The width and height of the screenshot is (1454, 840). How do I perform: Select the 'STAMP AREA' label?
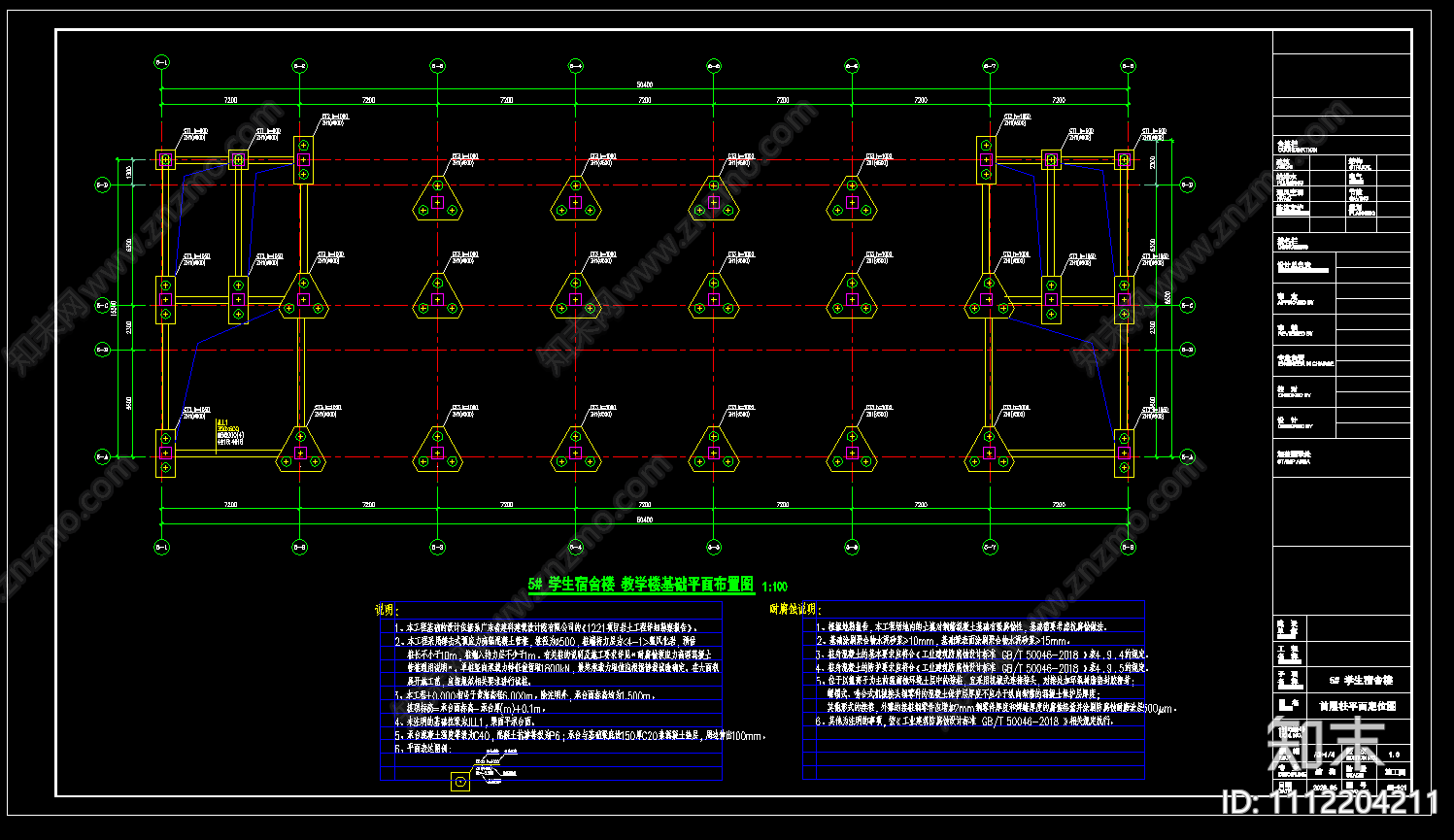click(x=1293, y=460)
